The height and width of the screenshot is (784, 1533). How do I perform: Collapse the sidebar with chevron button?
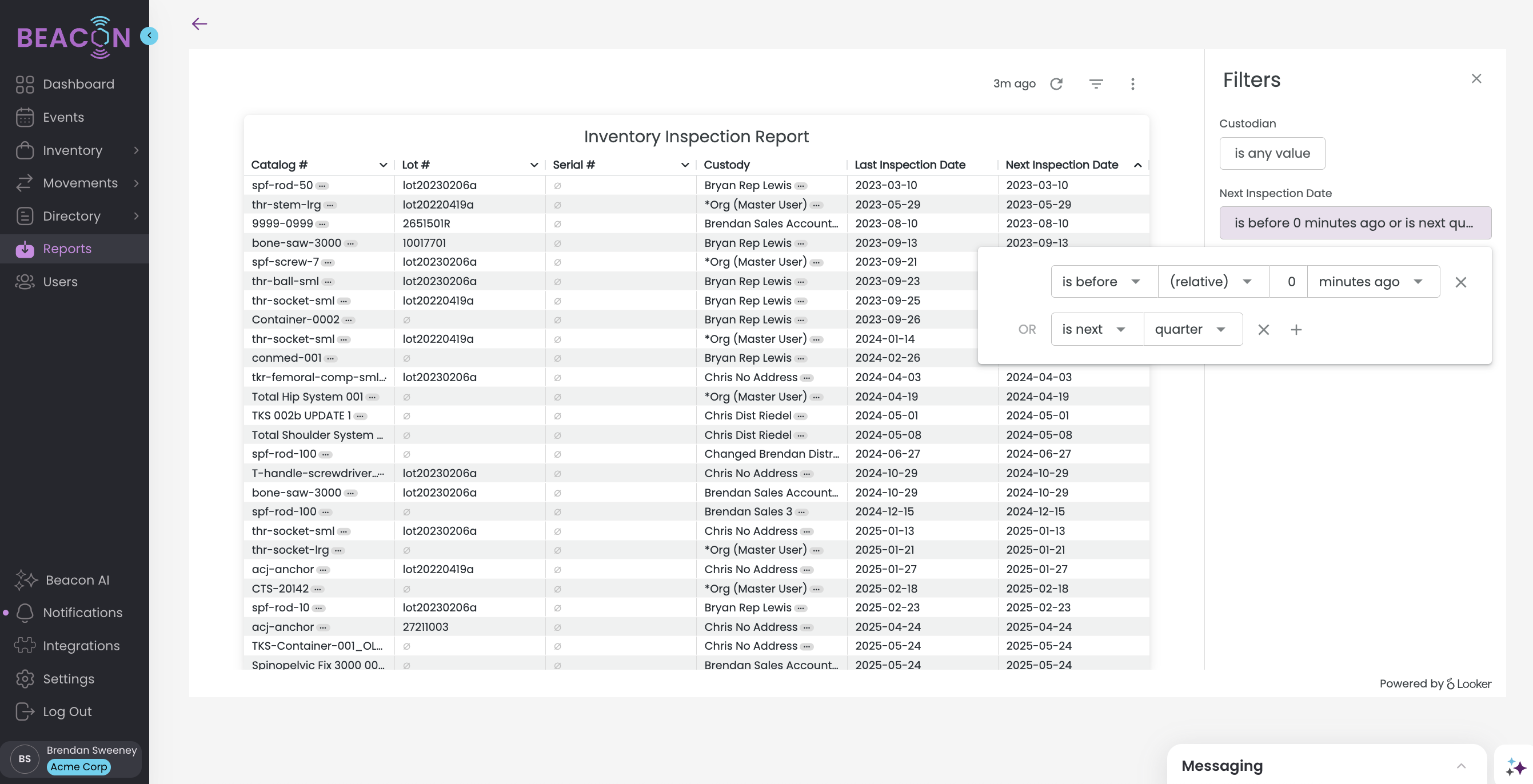[x=149, y=35]
